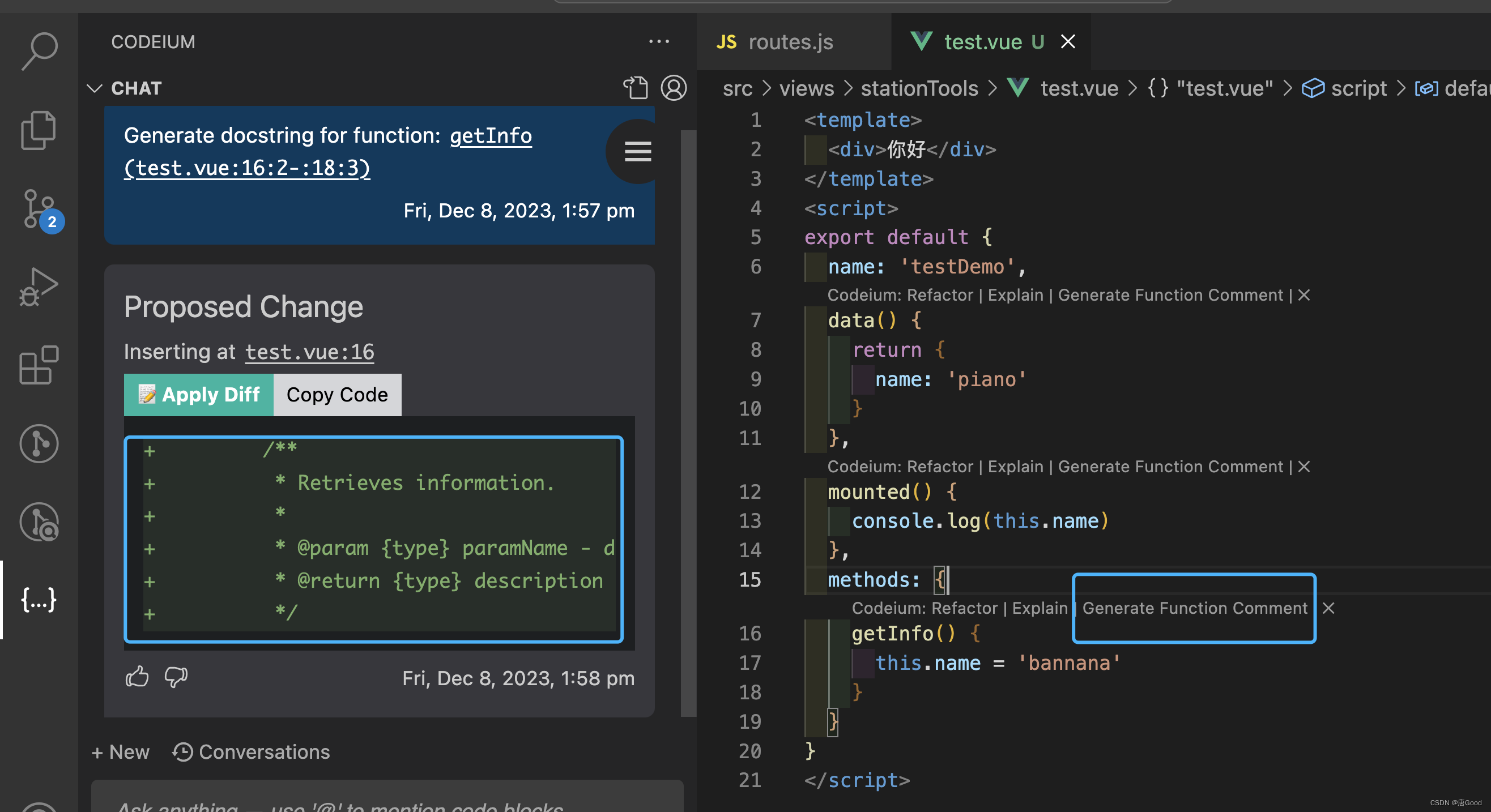Image resolution: width=1491 pixels, height=812 pixels.
Task: Thumbs down the Codeium response
Action: click(175, 675)
